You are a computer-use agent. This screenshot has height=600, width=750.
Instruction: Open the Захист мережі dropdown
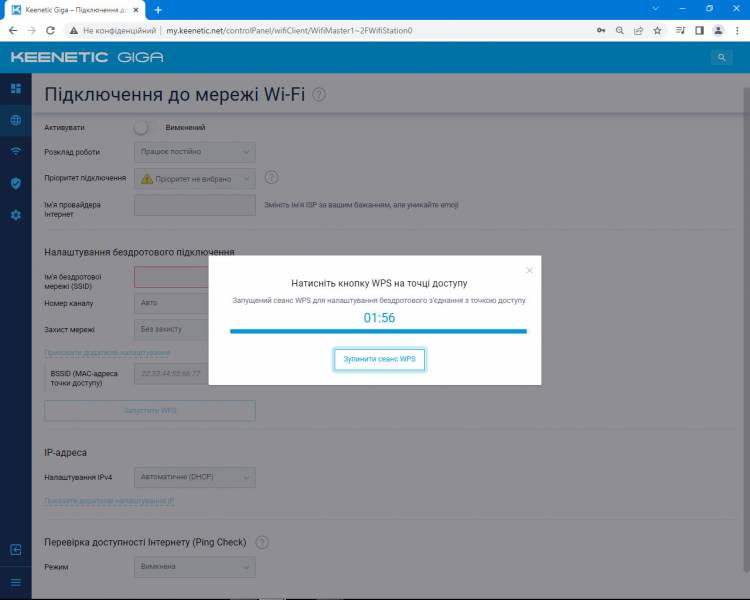(172, 330)
